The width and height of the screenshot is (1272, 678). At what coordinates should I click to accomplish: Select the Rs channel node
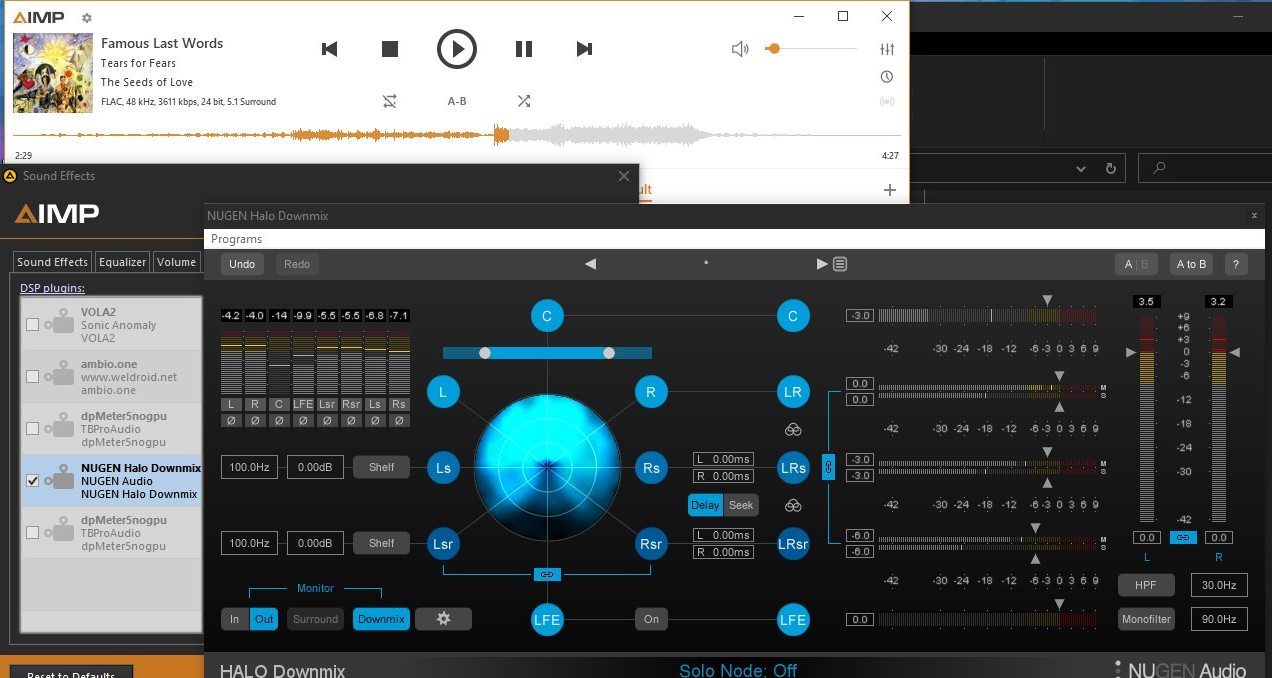[651, 467]
